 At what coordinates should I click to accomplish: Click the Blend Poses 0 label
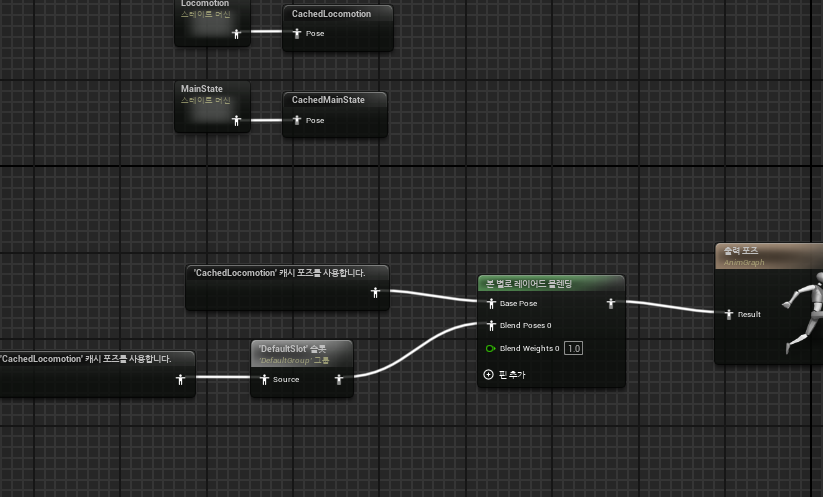click(525, 325)
